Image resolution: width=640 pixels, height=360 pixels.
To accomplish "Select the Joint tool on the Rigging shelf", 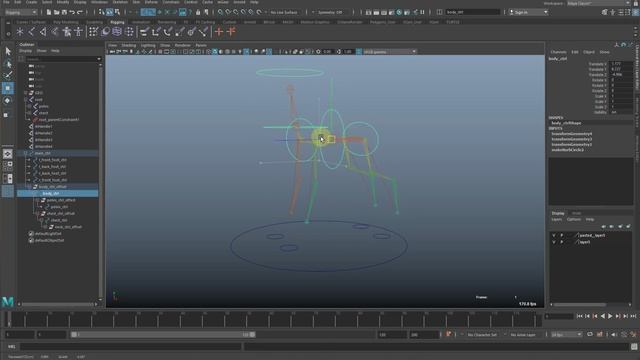I will click(x=31, y=32).
